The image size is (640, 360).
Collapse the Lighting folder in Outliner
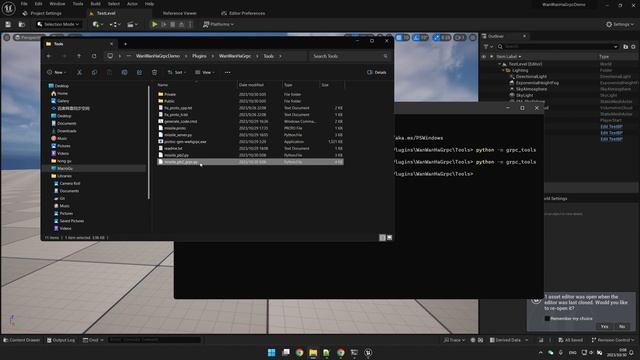pos(503,70)
